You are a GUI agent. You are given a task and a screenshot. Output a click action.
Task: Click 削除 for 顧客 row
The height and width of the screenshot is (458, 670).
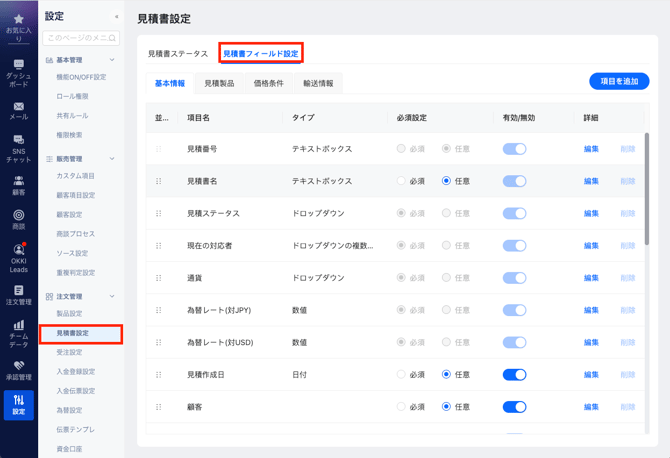pos(628,407)
